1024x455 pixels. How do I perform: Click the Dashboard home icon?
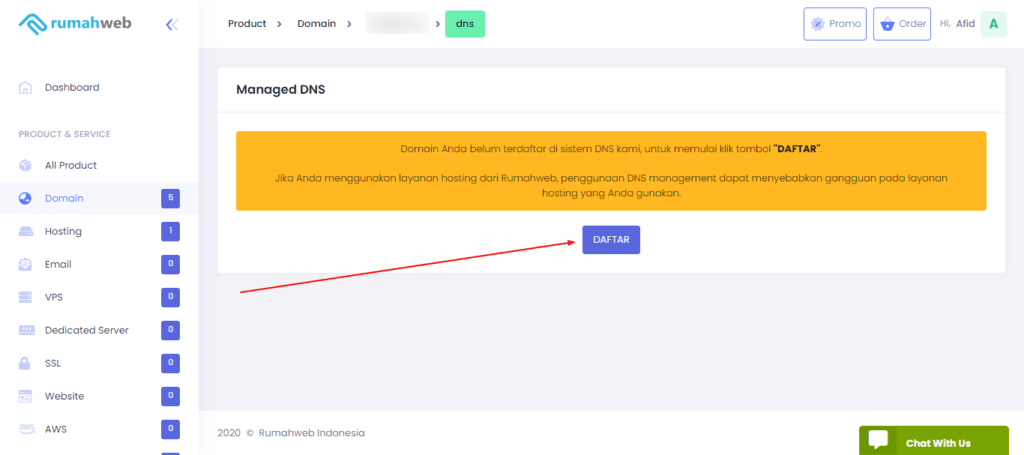tap(25, 87)
